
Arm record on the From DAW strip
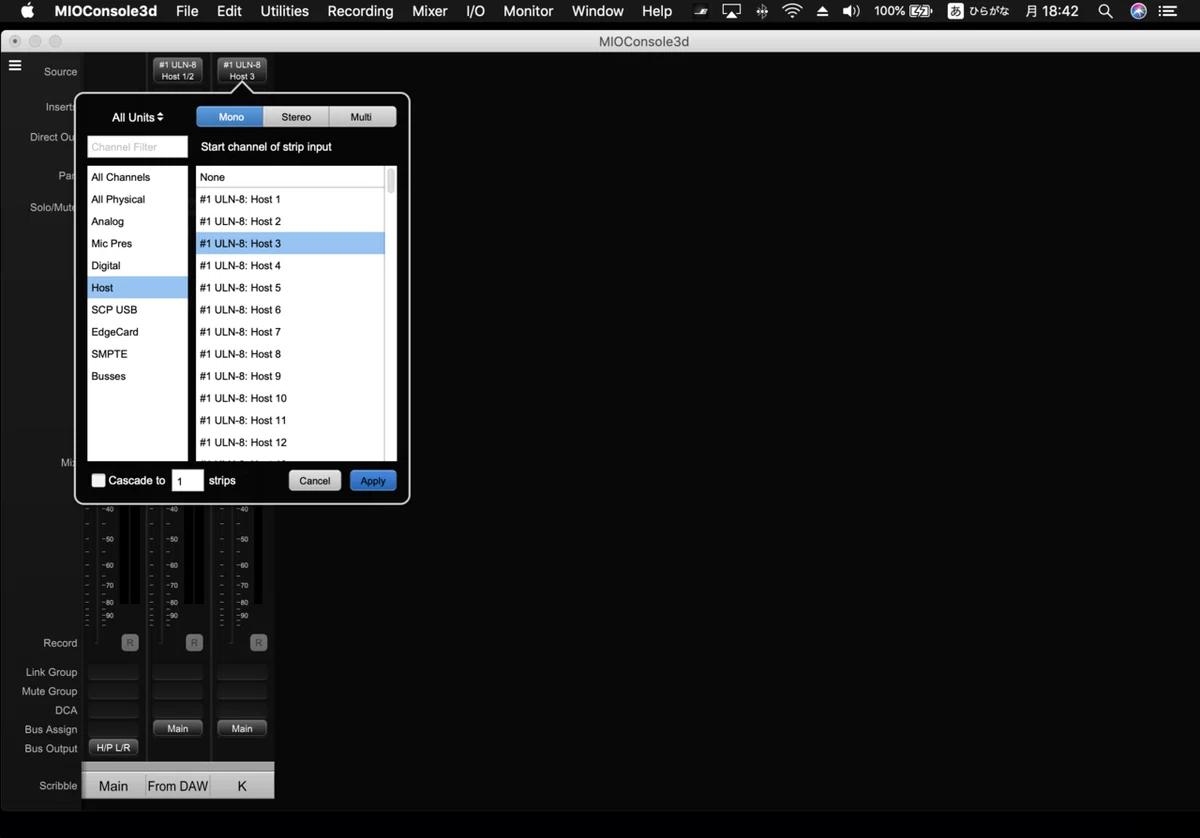point(194,643)
